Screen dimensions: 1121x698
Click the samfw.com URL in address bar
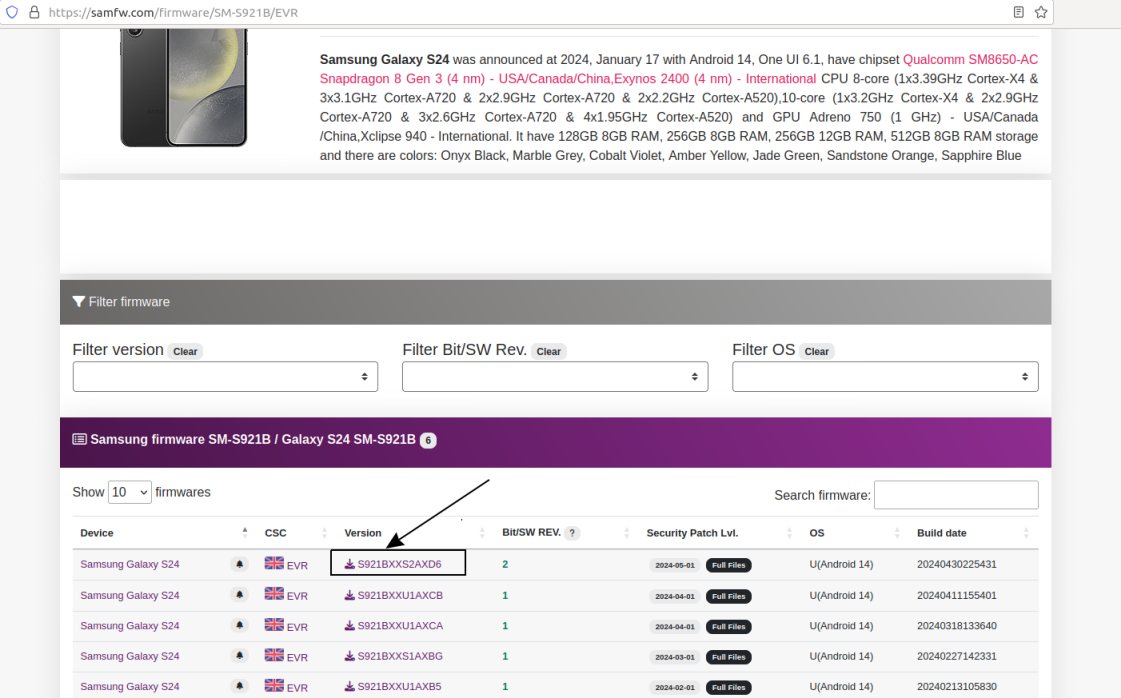[173, 12]
